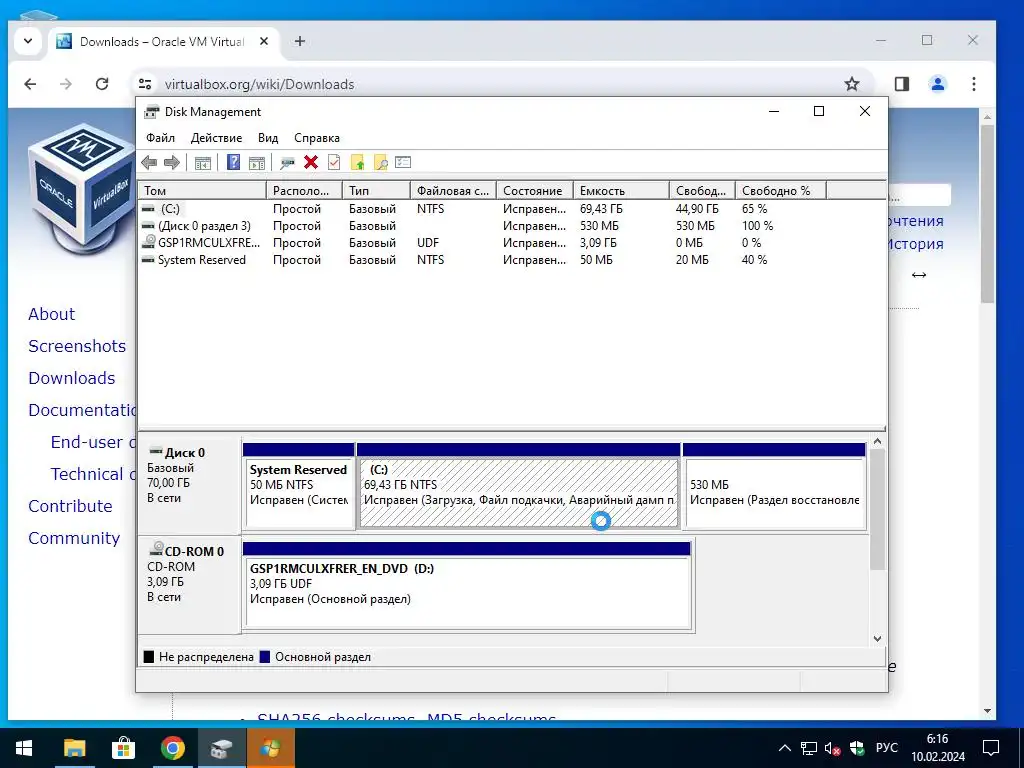Reload the page in Chrome
The height and width of the screenshot is (768, 1024).
point(102,84)
